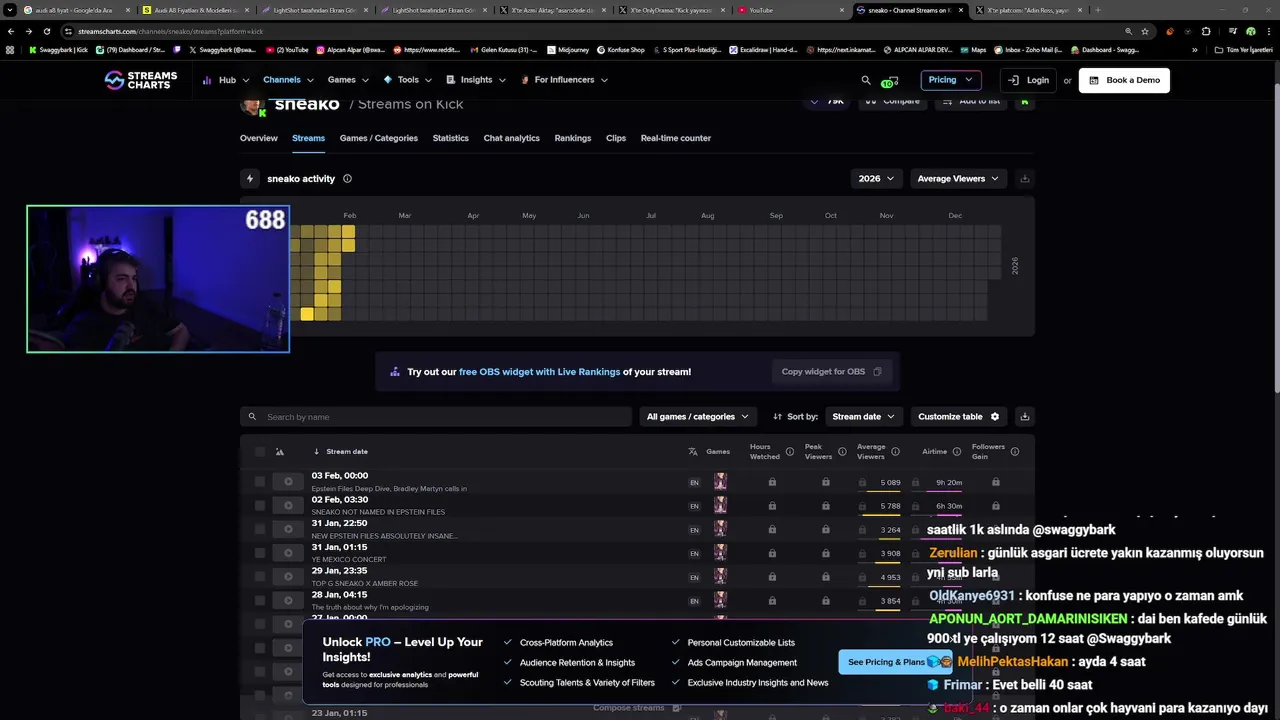Open the free OBS widget with Live Rankings link
This screenshot has height=720, width=1280.
coord(539,372)
